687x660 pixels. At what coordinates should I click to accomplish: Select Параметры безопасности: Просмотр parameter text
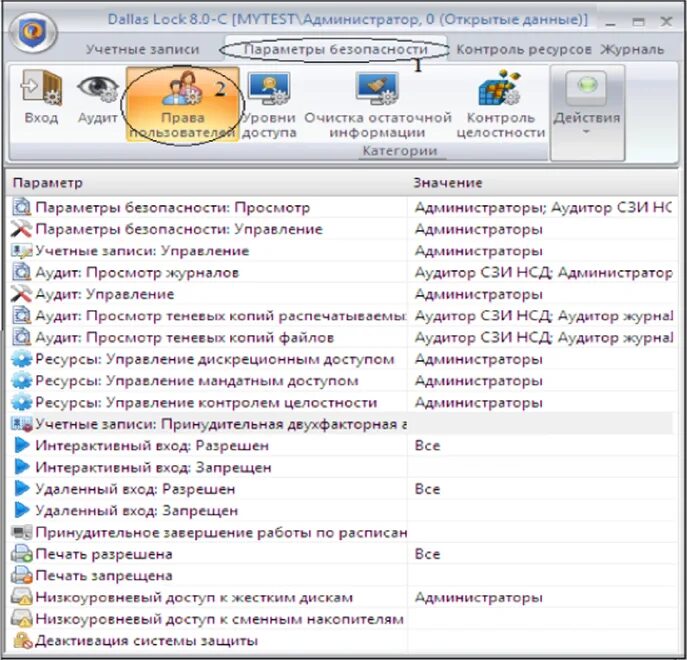pos(173,207)
